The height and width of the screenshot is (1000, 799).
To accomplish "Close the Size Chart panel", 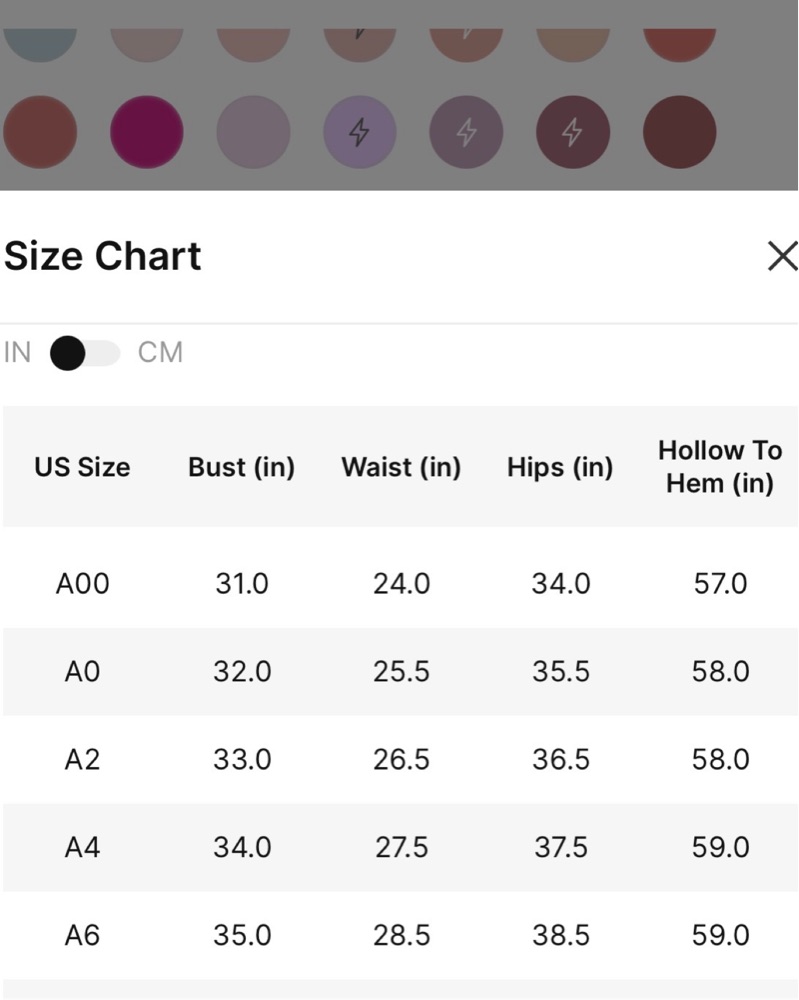I will 782,256.
